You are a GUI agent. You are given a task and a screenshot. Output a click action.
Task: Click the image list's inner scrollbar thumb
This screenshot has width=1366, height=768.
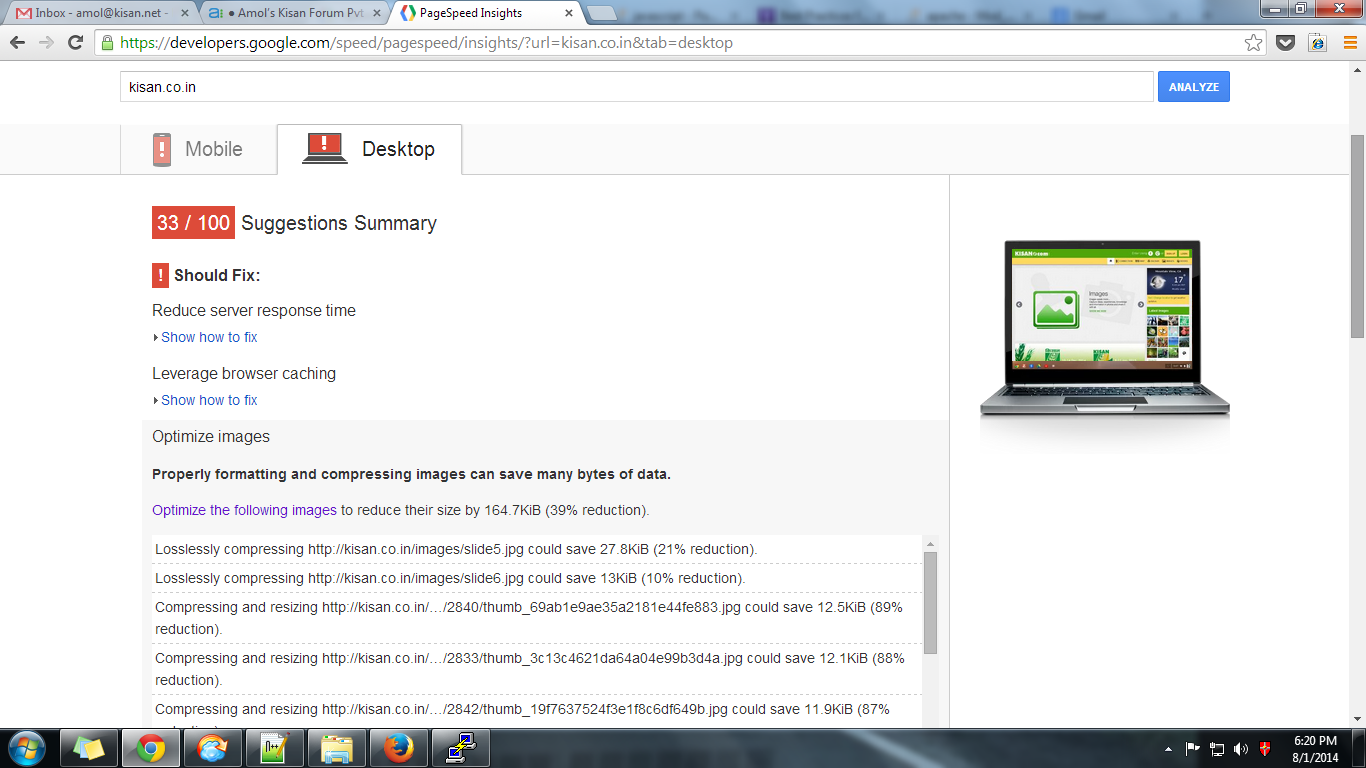(x=930, y=602)
